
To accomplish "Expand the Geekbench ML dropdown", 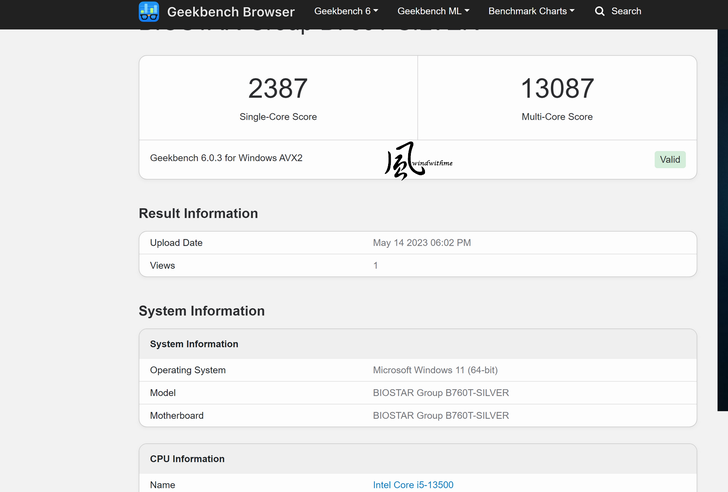I will pyautogui.click(x=433, y=12).
